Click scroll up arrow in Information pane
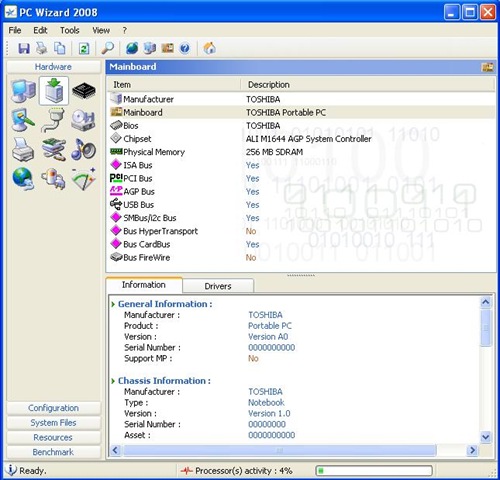 (x=486, y=302)
